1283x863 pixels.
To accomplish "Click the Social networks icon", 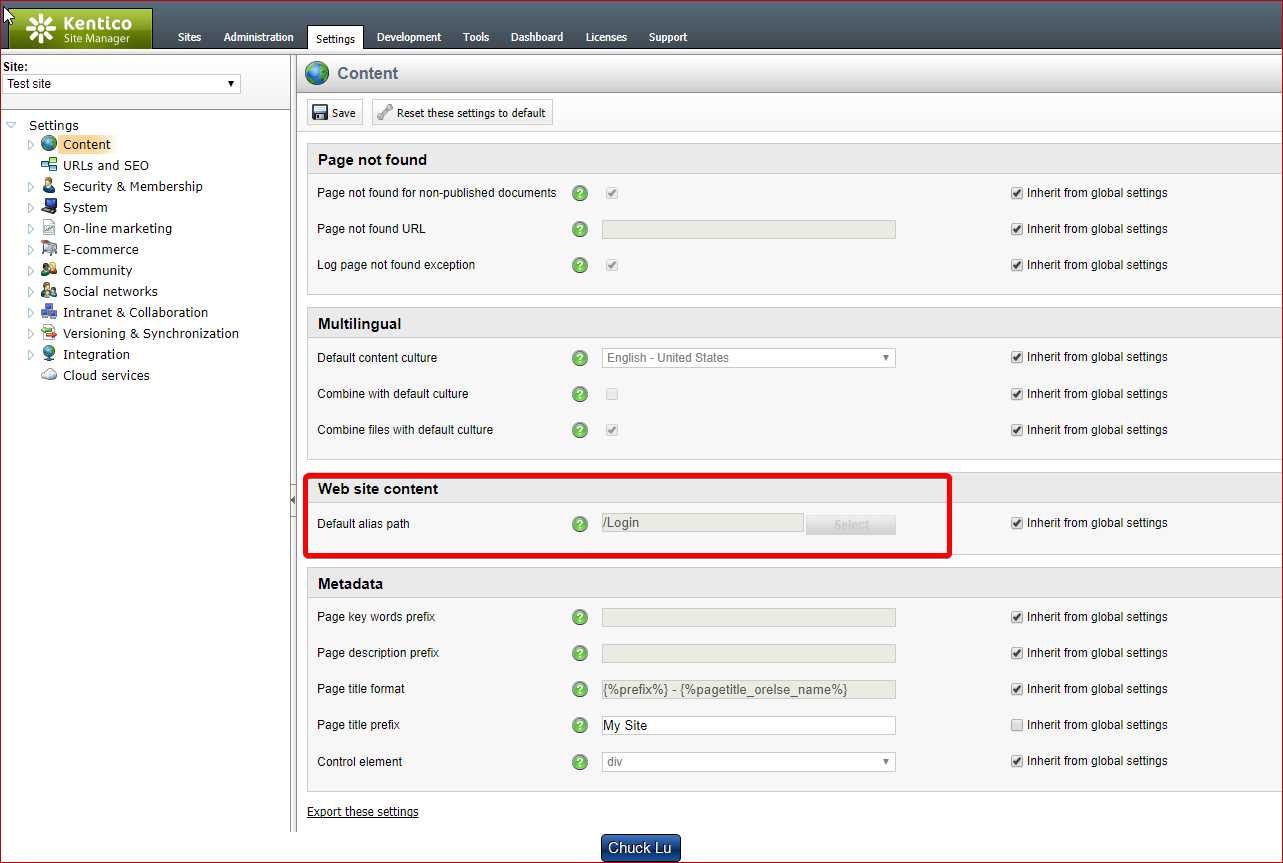I will [49, 291].
